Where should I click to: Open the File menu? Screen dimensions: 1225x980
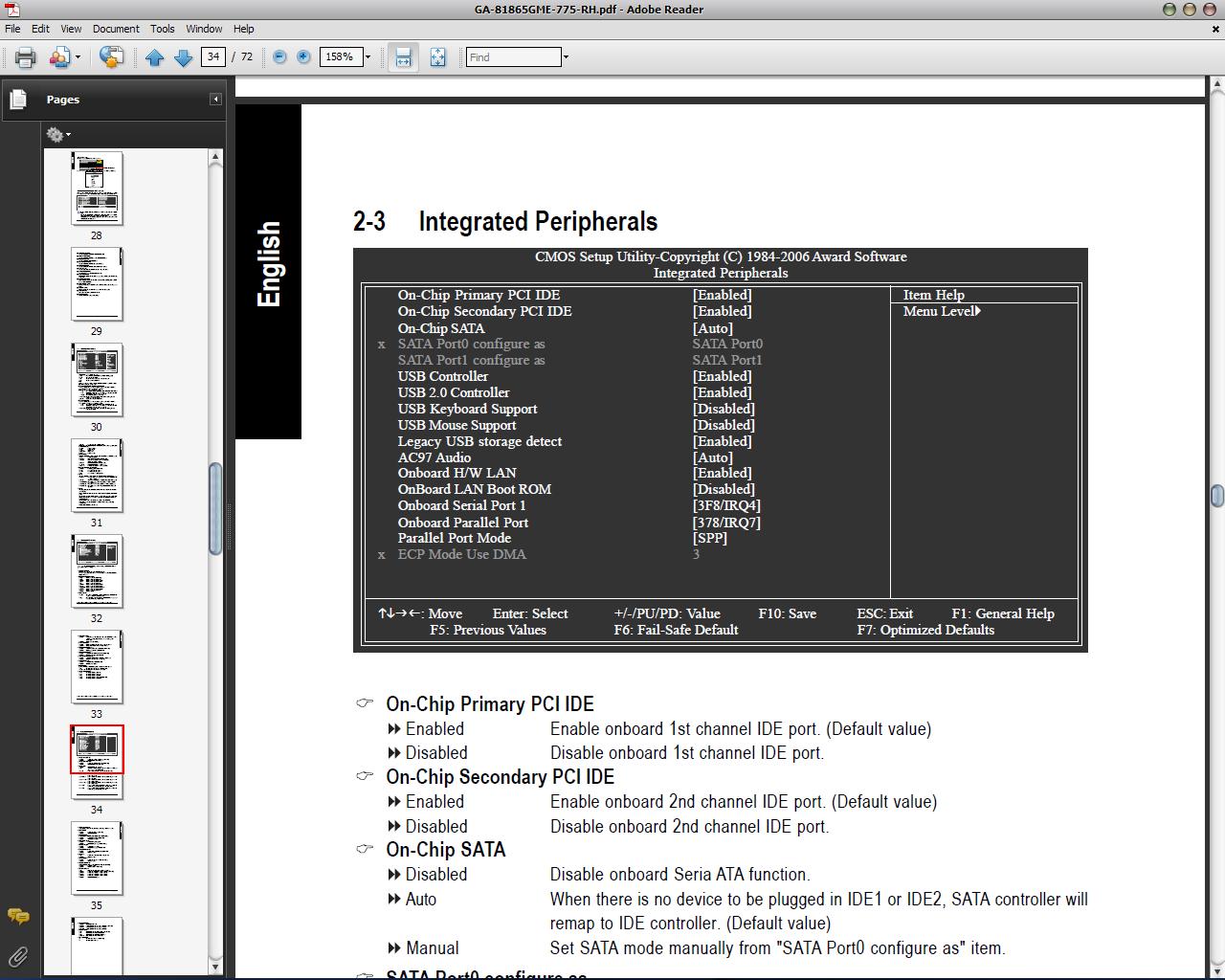click(x=12, y=29)
